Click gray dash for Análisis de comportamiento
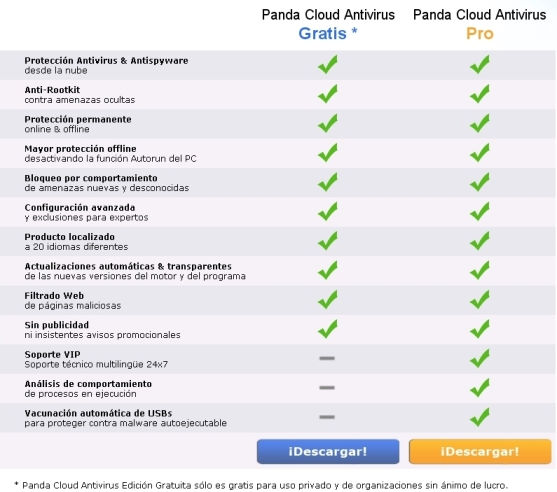 tap(327, 388)
